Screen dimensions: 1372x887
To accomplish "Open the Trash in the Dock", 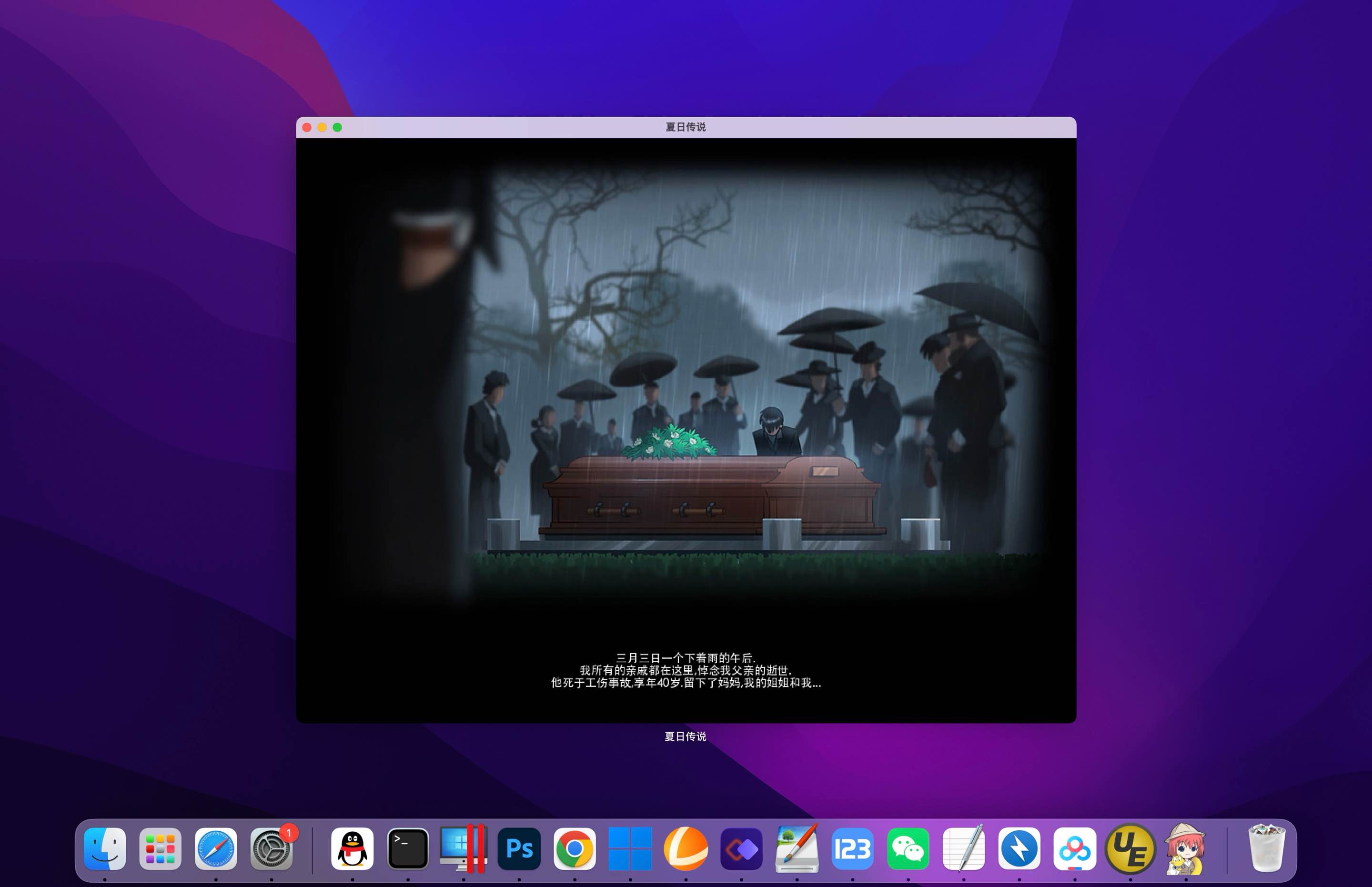I will click(1266, 849).
